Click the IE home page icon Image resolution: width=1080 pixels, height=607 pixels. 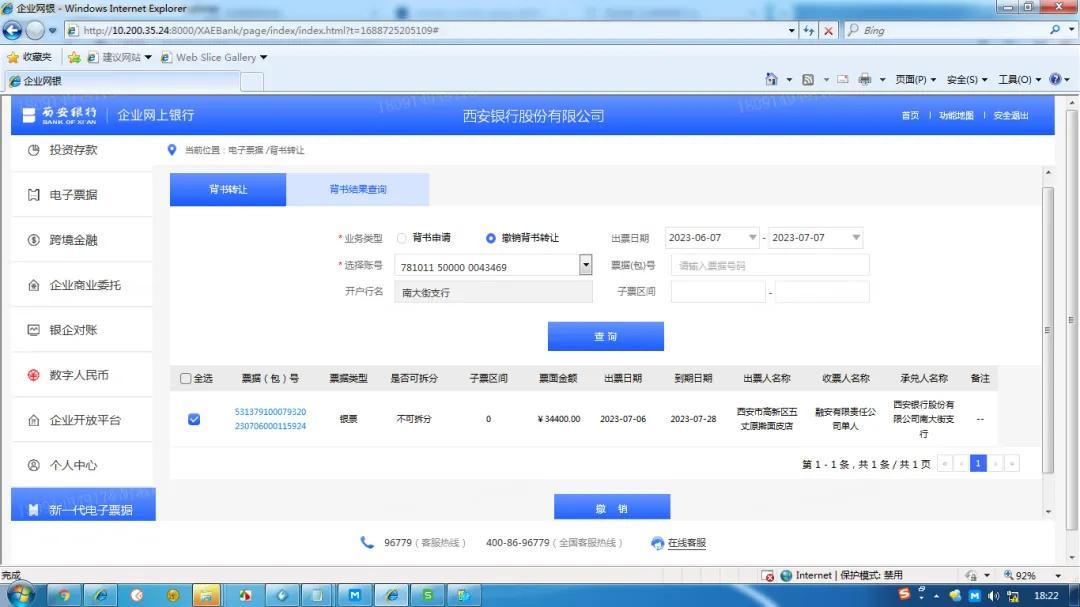(771, 79)
